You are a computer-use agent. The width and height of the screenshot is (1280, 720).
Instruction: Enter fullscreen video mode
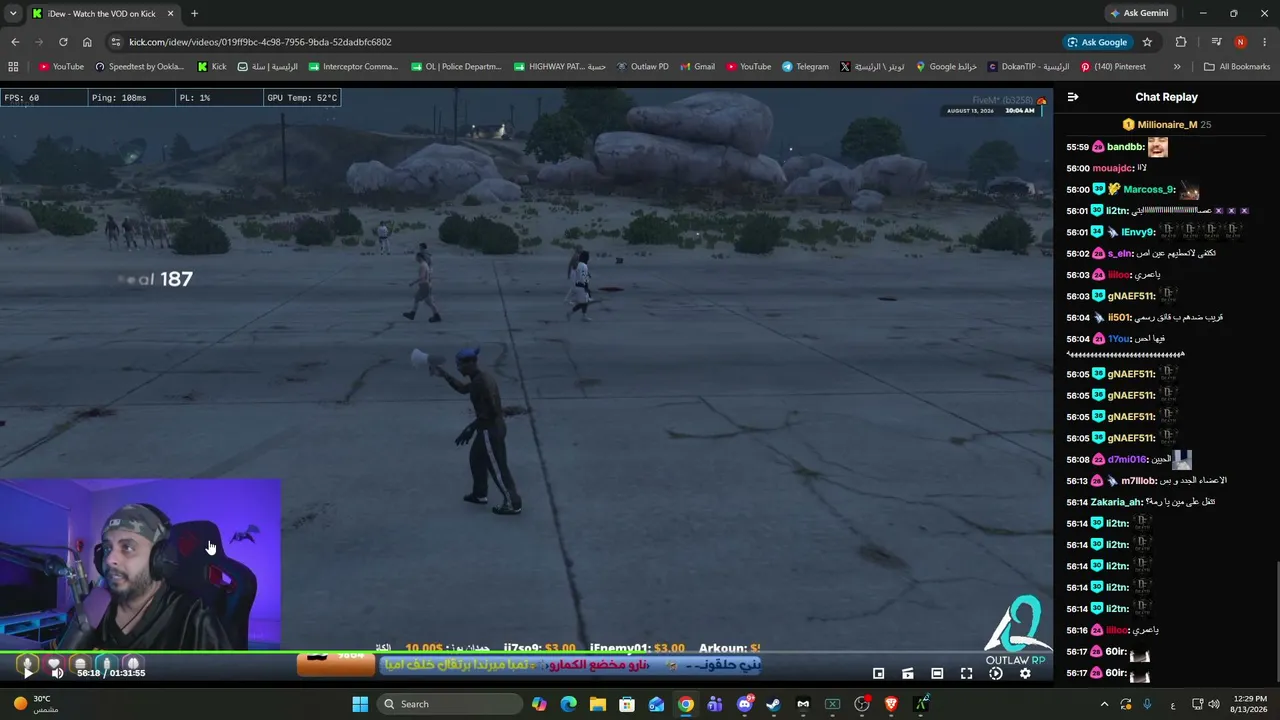966,673
